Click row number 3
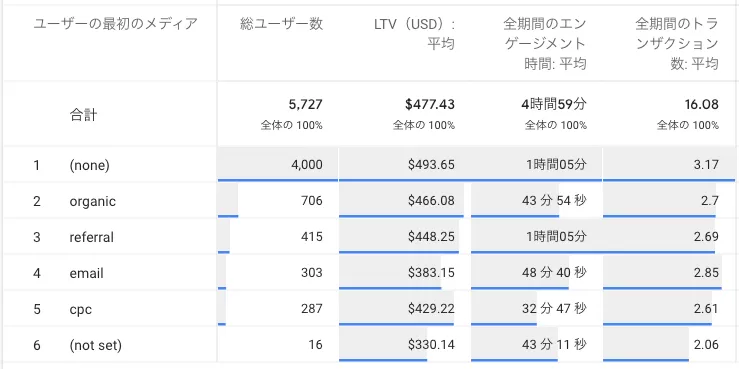Image resolution: width=739 pixels, height=369 pixels. pyautogui.click(x=37, y=237)
